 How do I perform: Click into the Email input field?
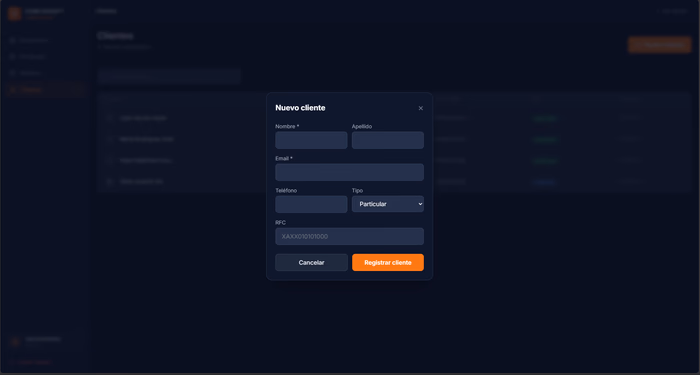[x=350, y=172]
